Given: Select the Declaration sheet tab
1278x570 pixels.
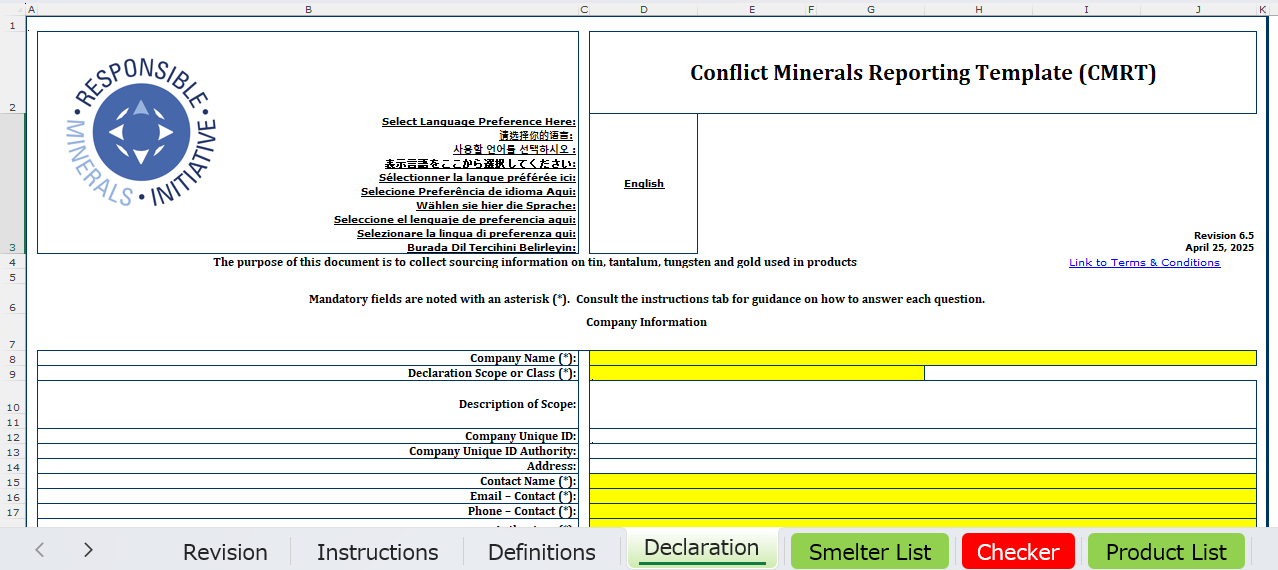Looking at the screenshot, I should (702, 549).
